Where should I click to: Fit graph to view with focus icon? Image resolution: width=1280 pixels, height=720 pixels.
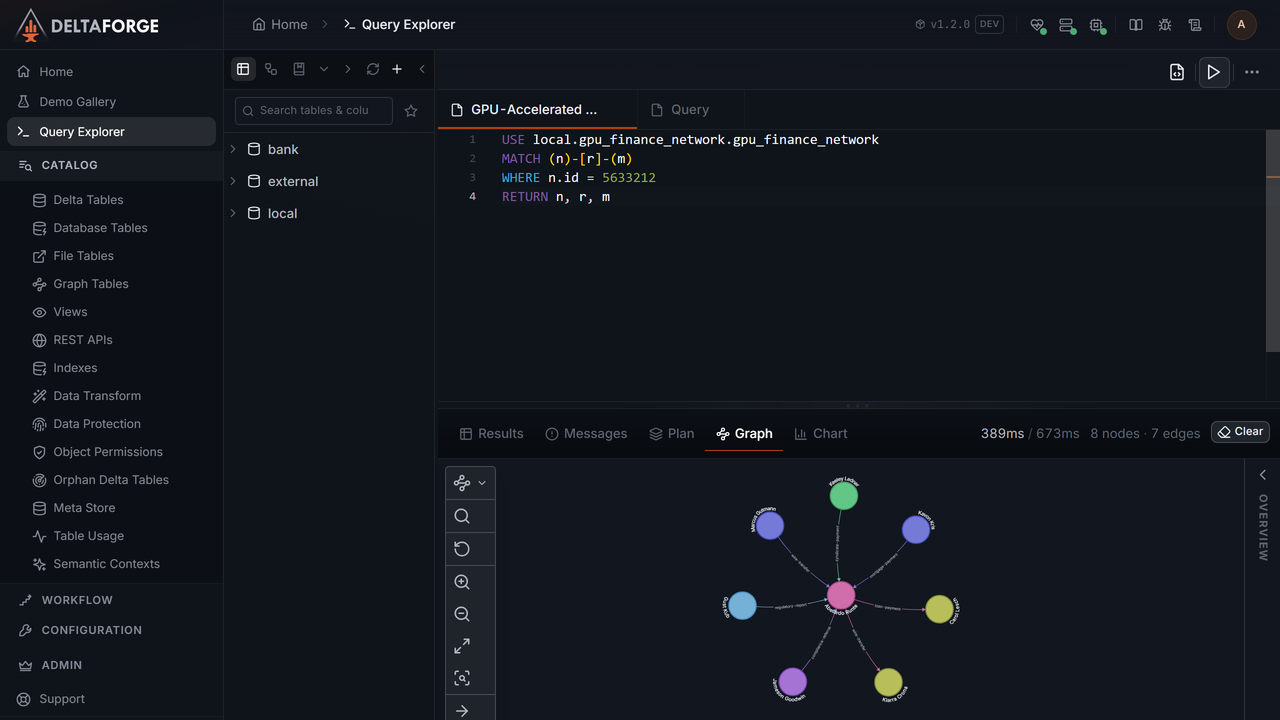[x=462, y=678]
